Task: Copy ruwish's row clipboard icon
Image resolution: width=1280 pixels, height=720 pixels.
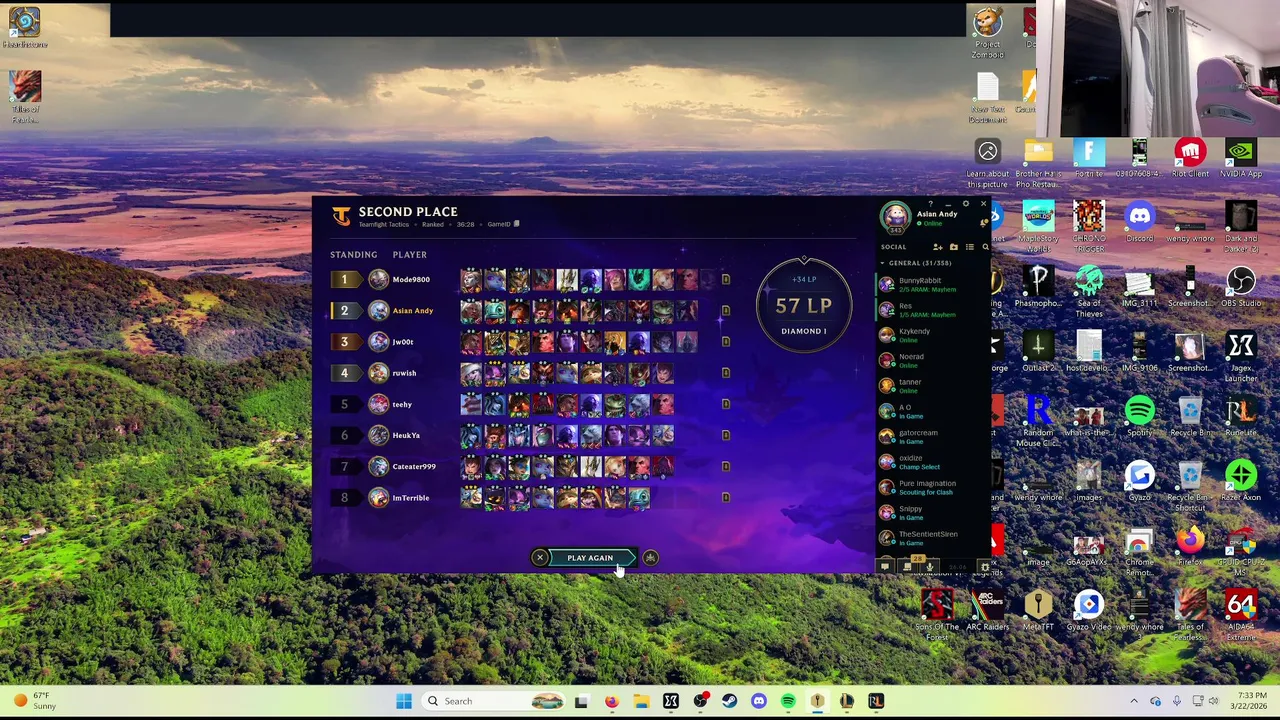Action: pos(726,373)
